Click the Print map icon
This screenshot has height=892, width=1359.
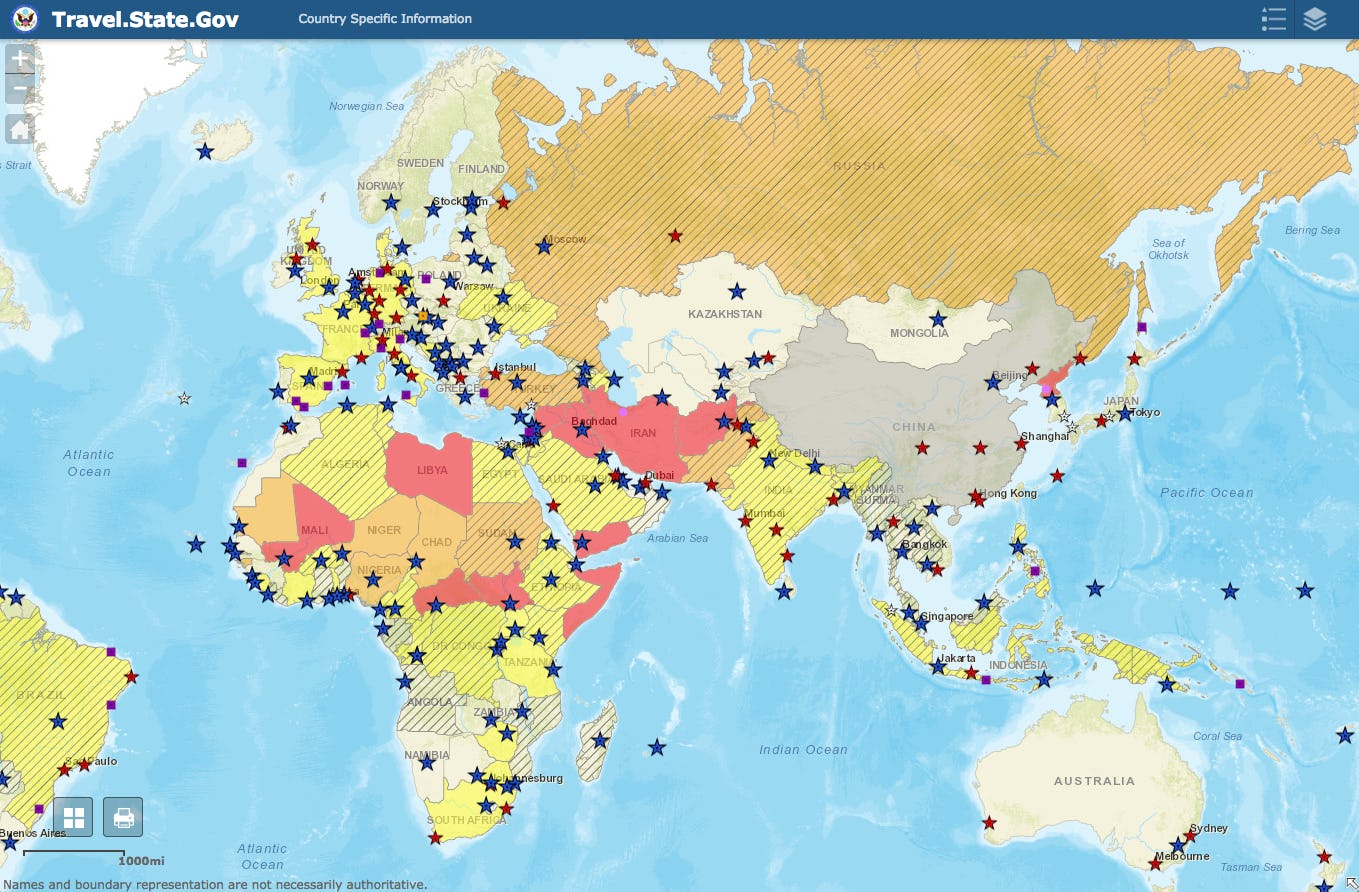pyautogui.click(x=122, y=817)
